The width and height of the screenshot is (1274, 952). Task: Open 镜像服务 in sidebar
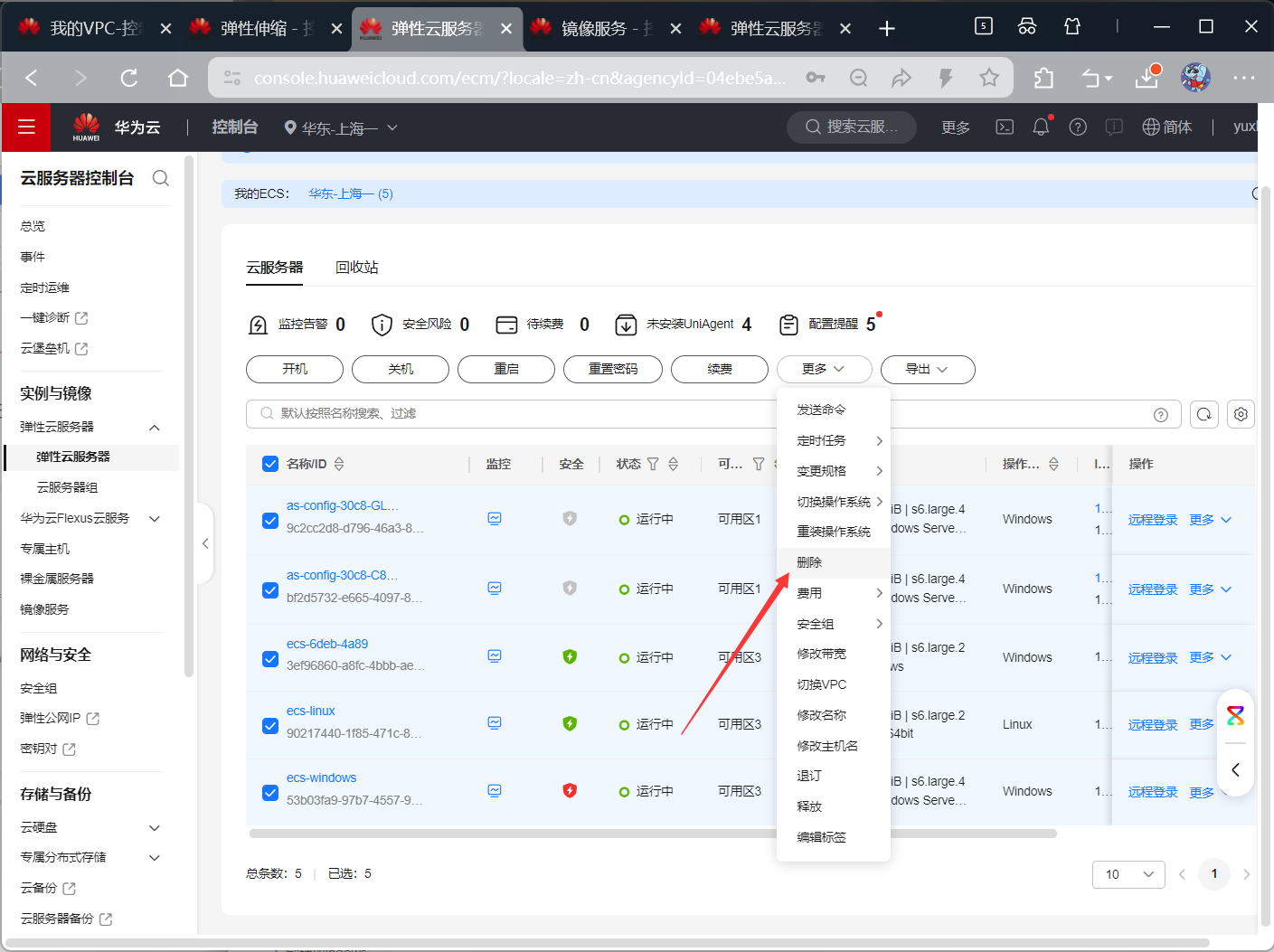coord(44,609)
